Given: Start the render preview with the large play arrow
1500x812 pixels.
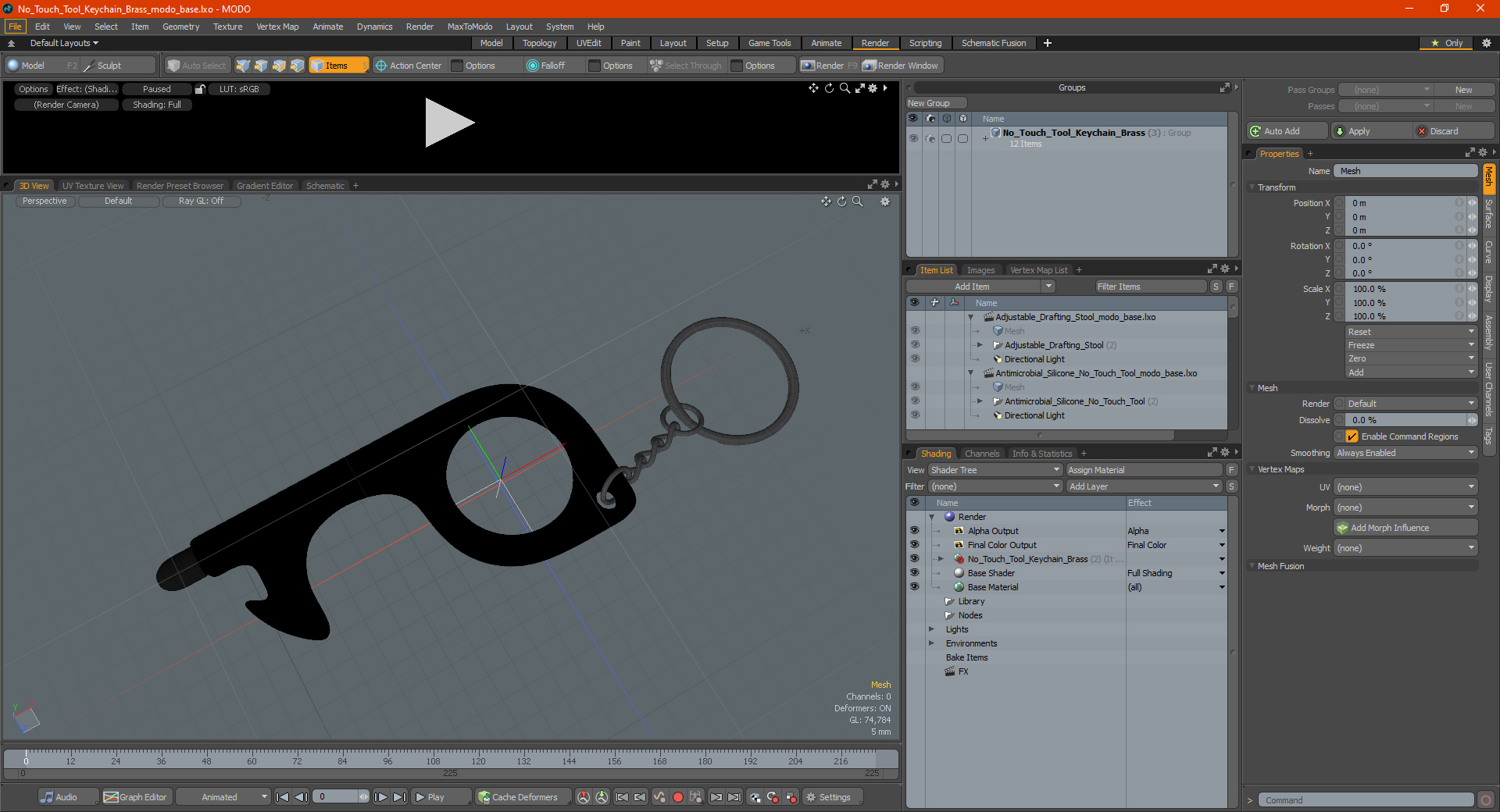Looking at the screenshot, I should pos(449,123).
